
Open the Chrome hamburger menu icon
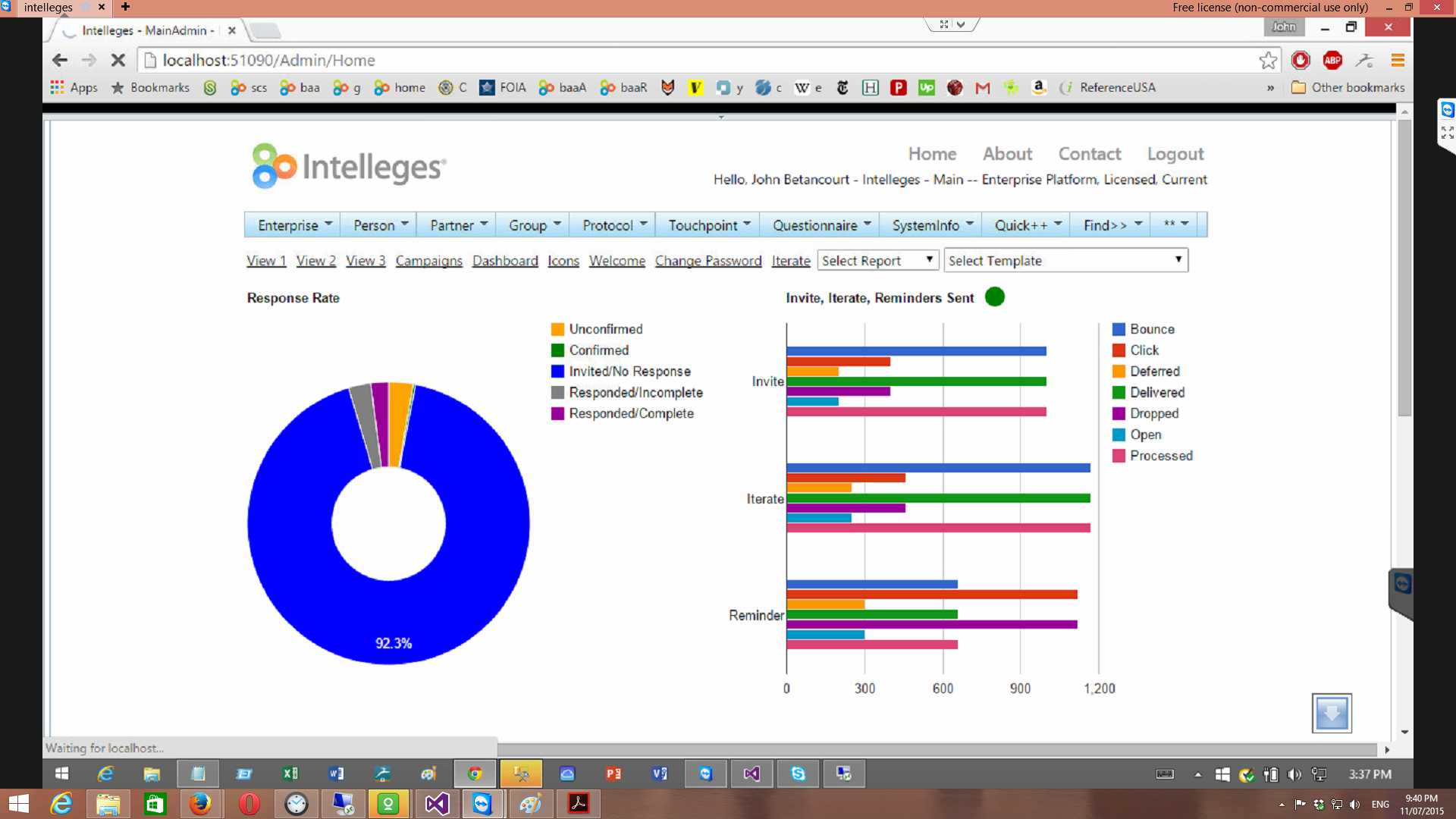click(x=1398, y=61)
